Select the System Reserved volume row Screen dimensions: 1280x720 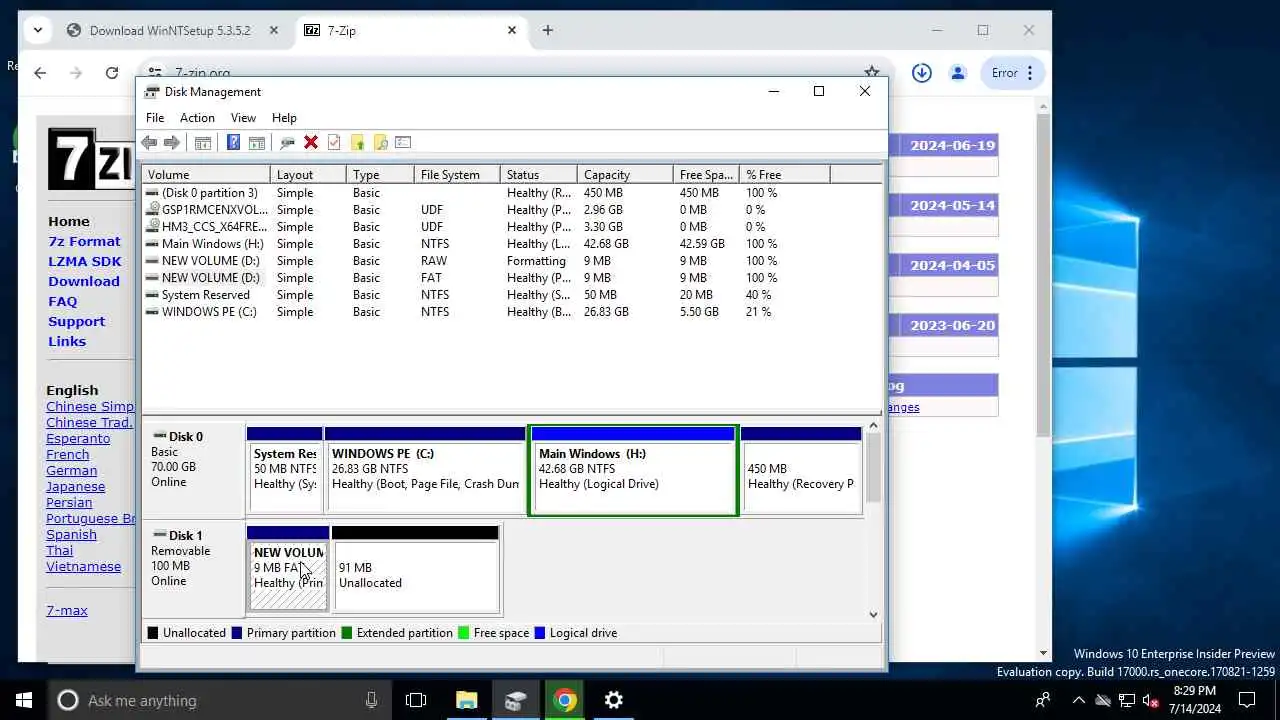(511, 295)
